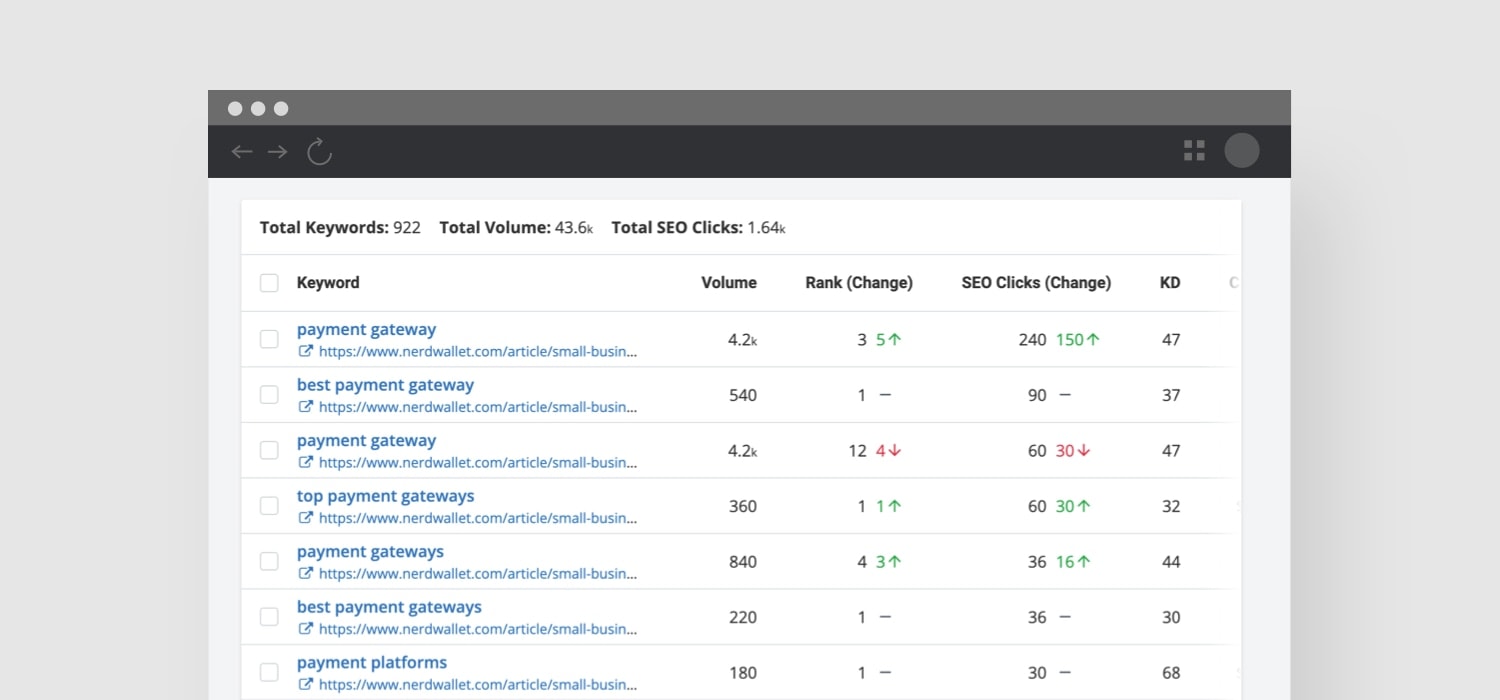Open the 'top payment gateways' keyword link
The image size is (1500, 700).
click(385, 496)
